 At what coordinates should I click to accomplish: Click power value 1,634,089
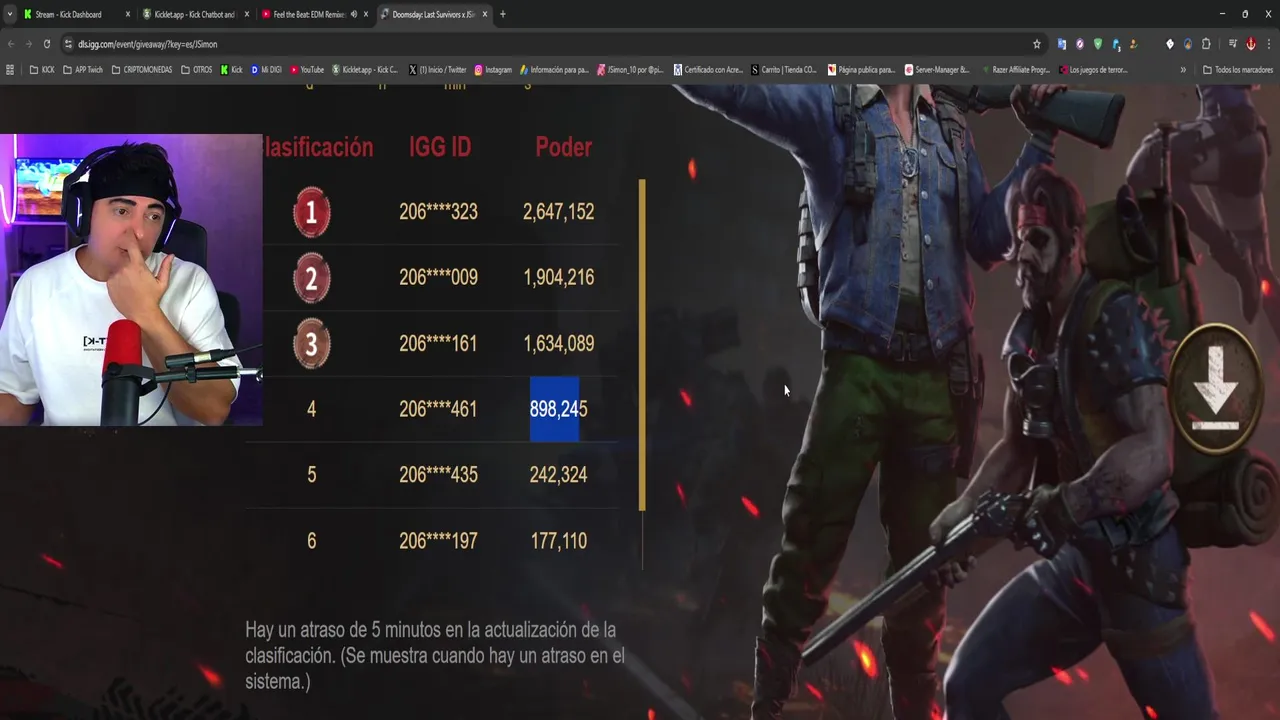558,344
